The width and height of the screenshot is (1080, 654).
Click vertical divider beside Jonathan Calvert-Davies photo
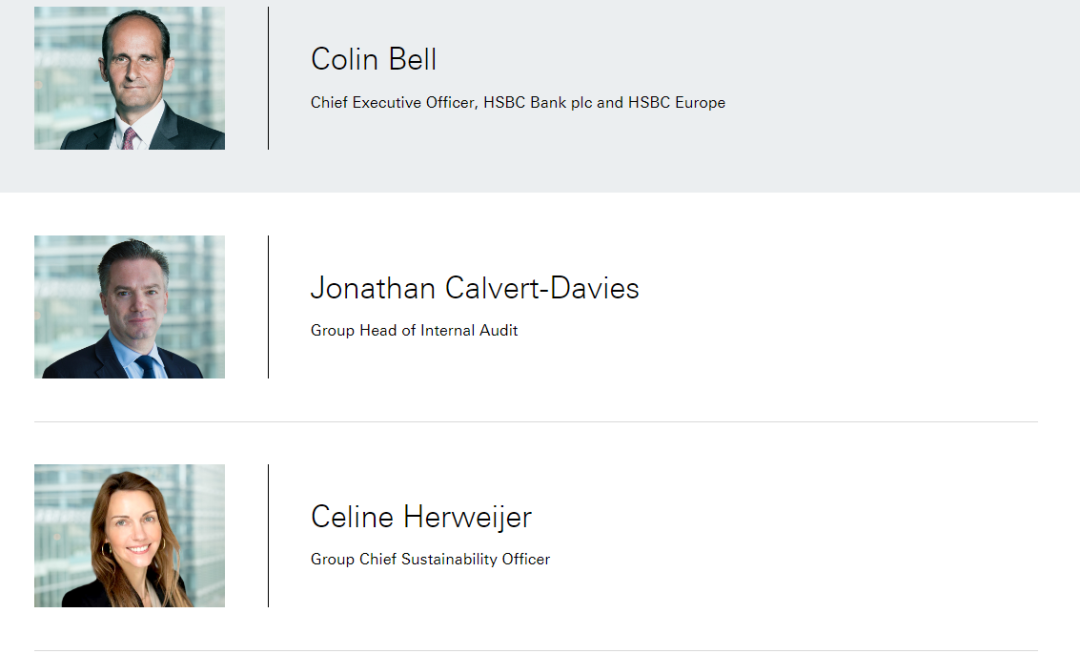point(269,307)
